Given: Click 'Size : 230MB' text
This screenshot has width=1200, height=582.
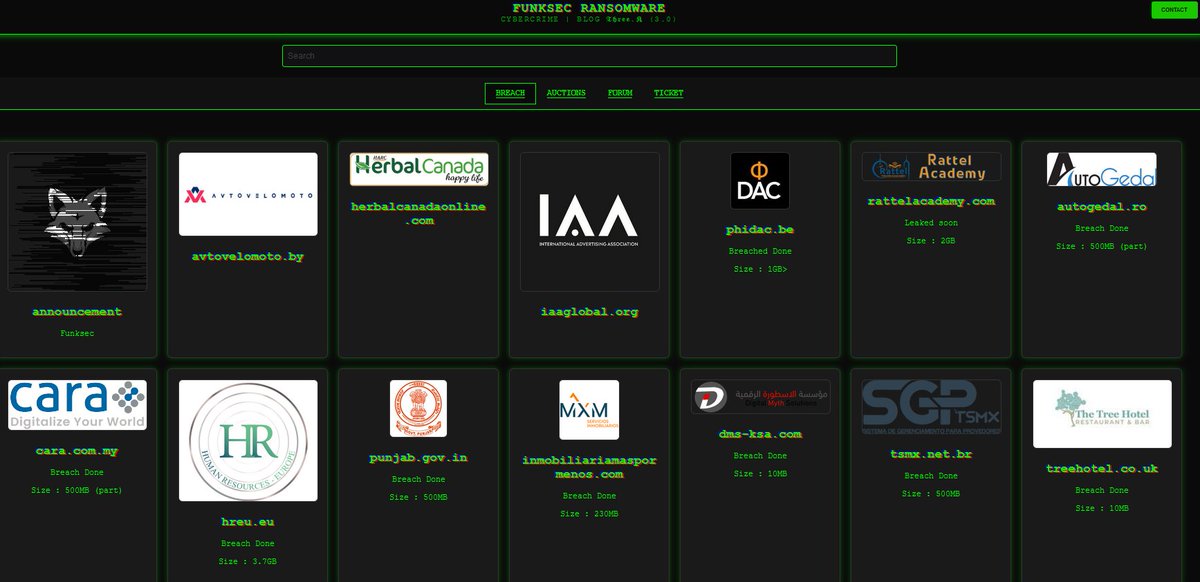Looking at the screenshot, I should point(590,514).
